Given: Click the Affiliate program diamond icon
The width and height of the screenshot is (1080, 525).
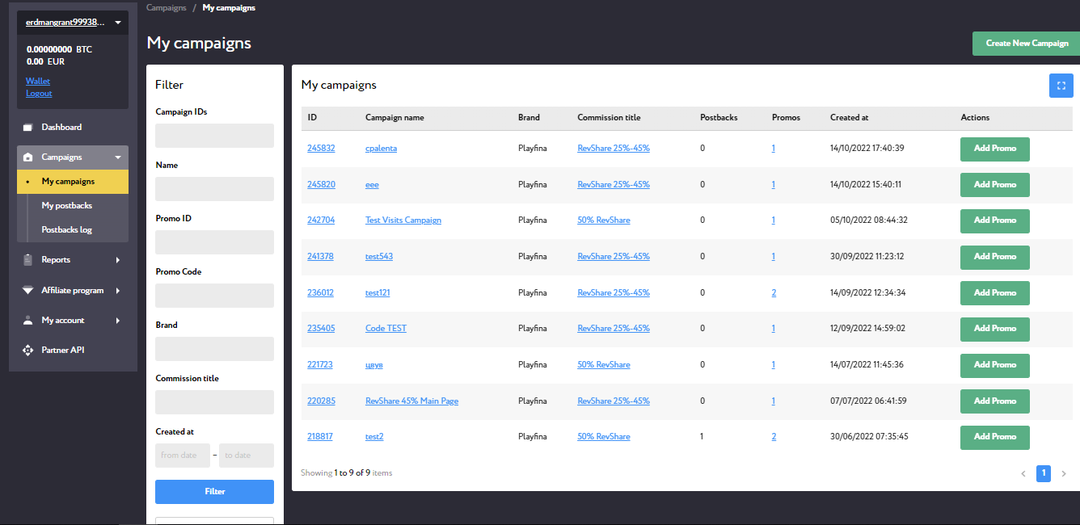Looking at the screenshot, I should tap(28, 291).
